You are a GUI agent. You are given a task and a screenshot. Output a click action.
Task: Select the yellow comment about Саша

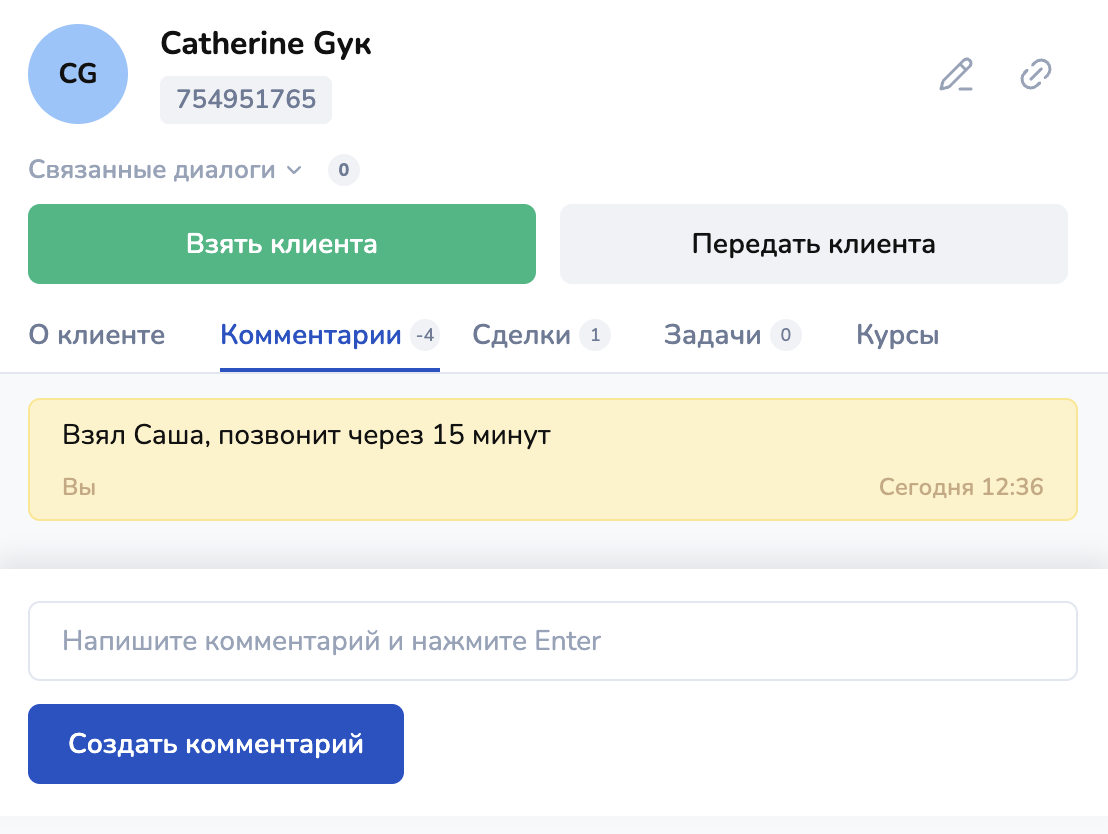click(x=553, y=459)
